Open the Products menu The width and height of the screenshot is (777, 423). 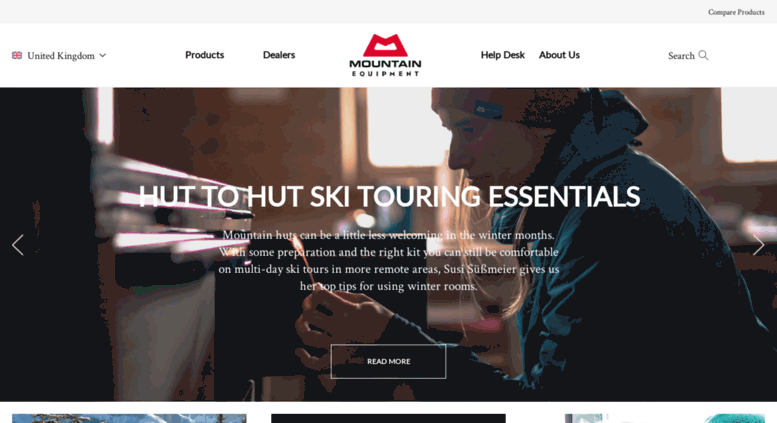[205, 55]
